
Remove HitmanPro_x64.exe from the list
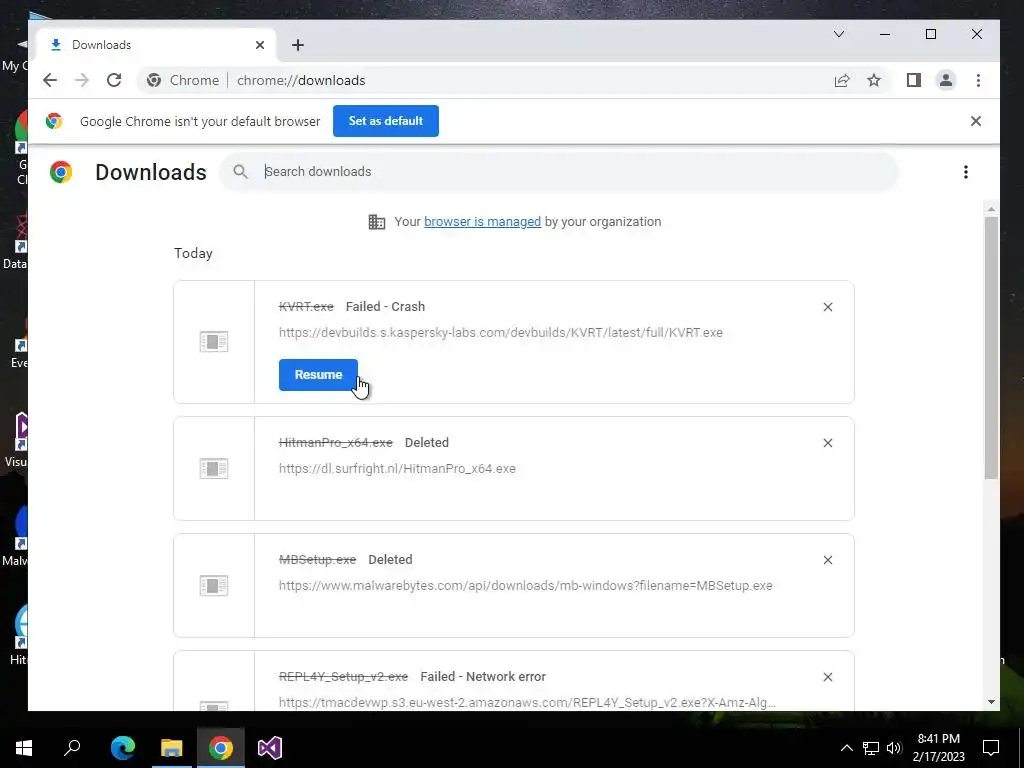tap(827, 443)
